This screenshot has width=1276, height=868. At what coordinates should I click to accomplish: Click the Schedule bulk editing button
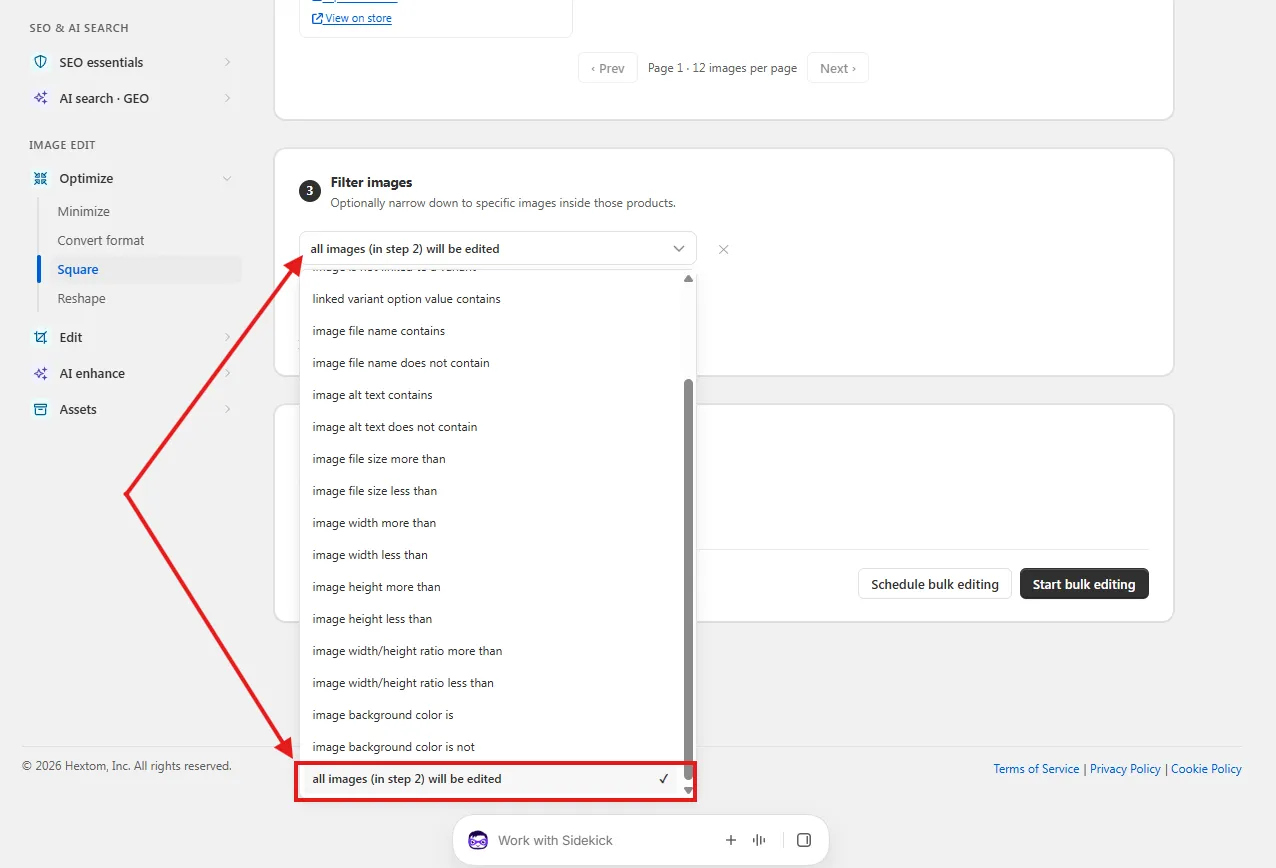coord(935,584)
